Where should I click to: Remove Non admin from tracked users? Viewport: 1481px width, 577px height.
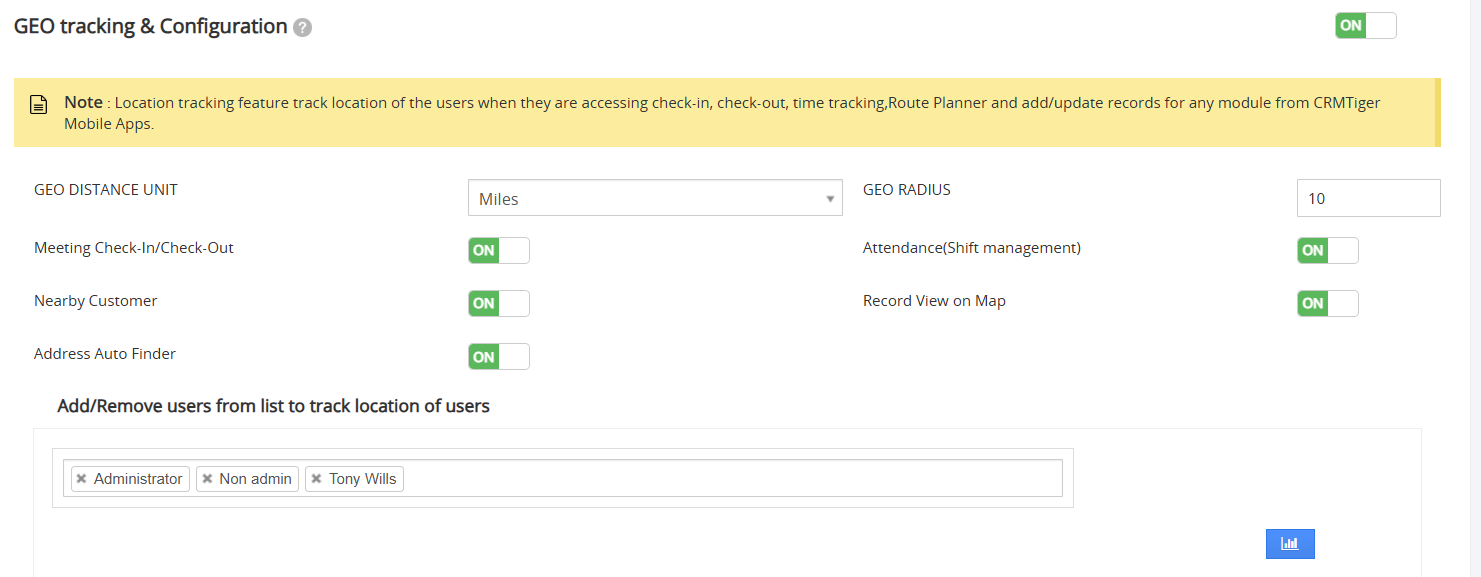(x=207, y=479)
